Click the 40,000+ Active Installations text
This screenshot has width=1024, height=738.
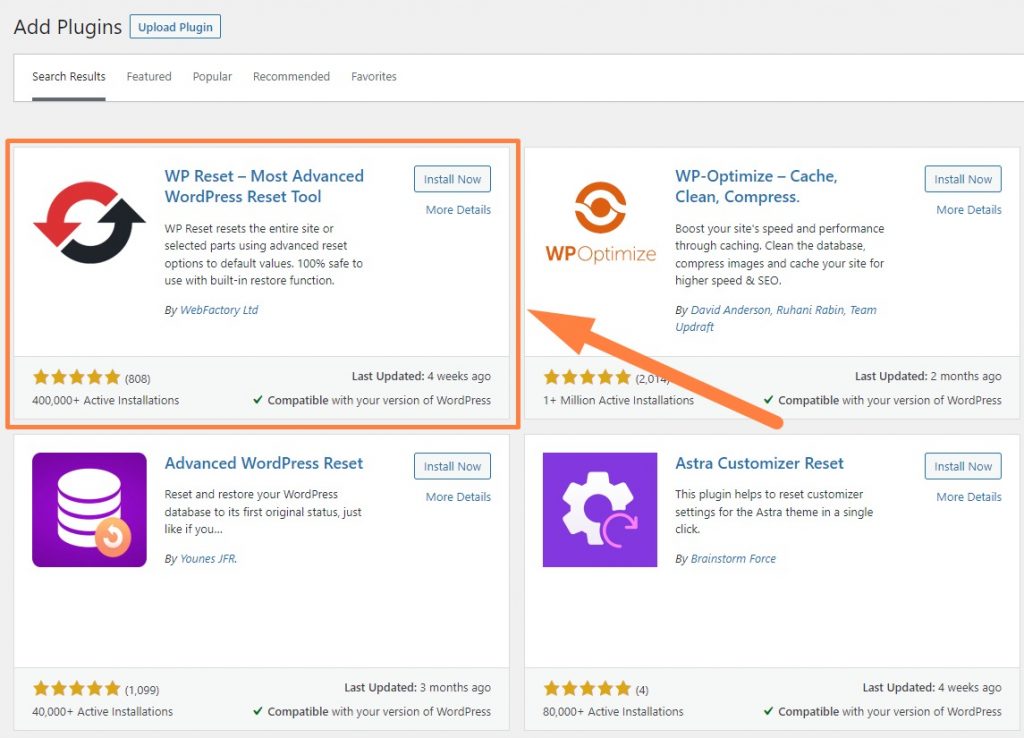(103, 711)
